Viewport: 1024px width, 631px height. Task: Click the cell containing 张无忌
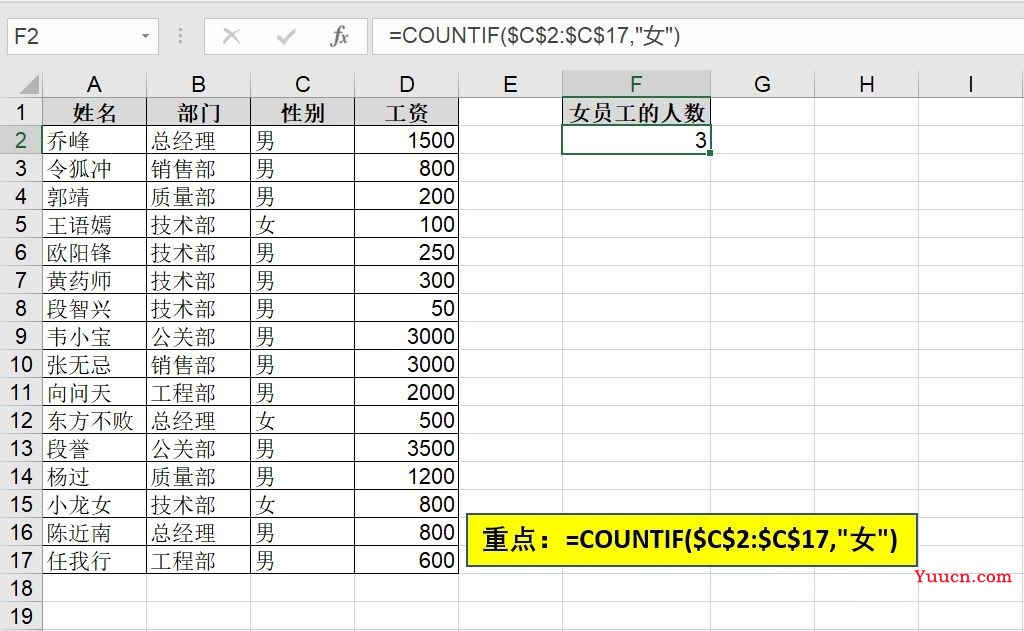point(94,364)
